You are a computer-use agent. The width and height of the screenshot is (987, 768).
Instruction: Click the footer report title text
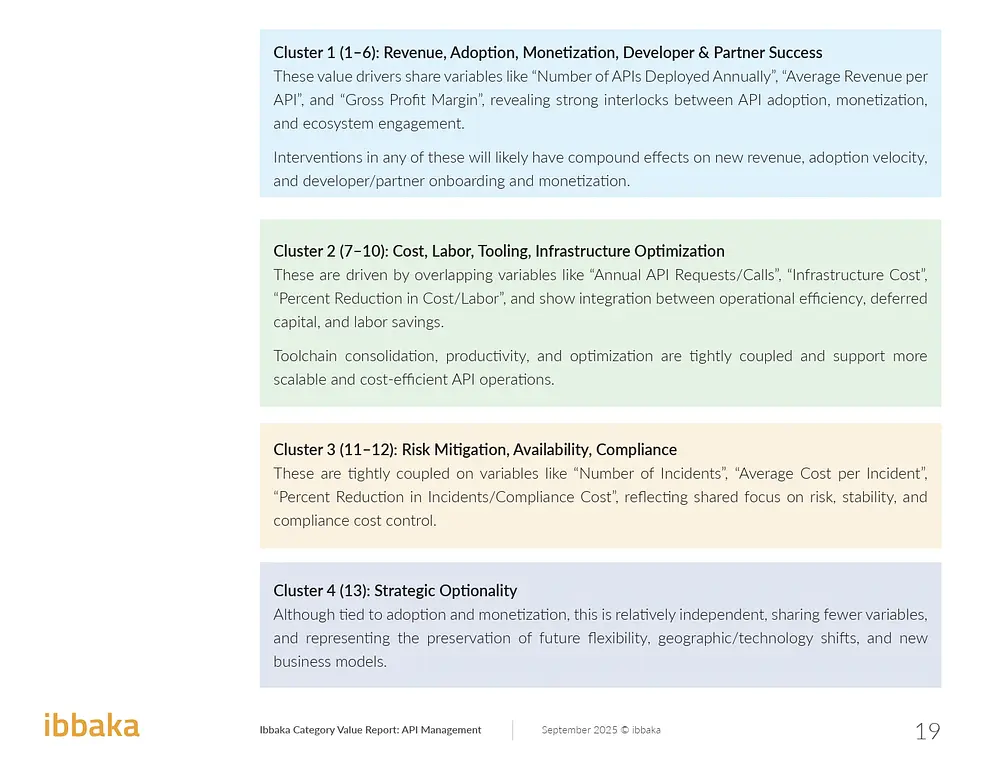370,730
